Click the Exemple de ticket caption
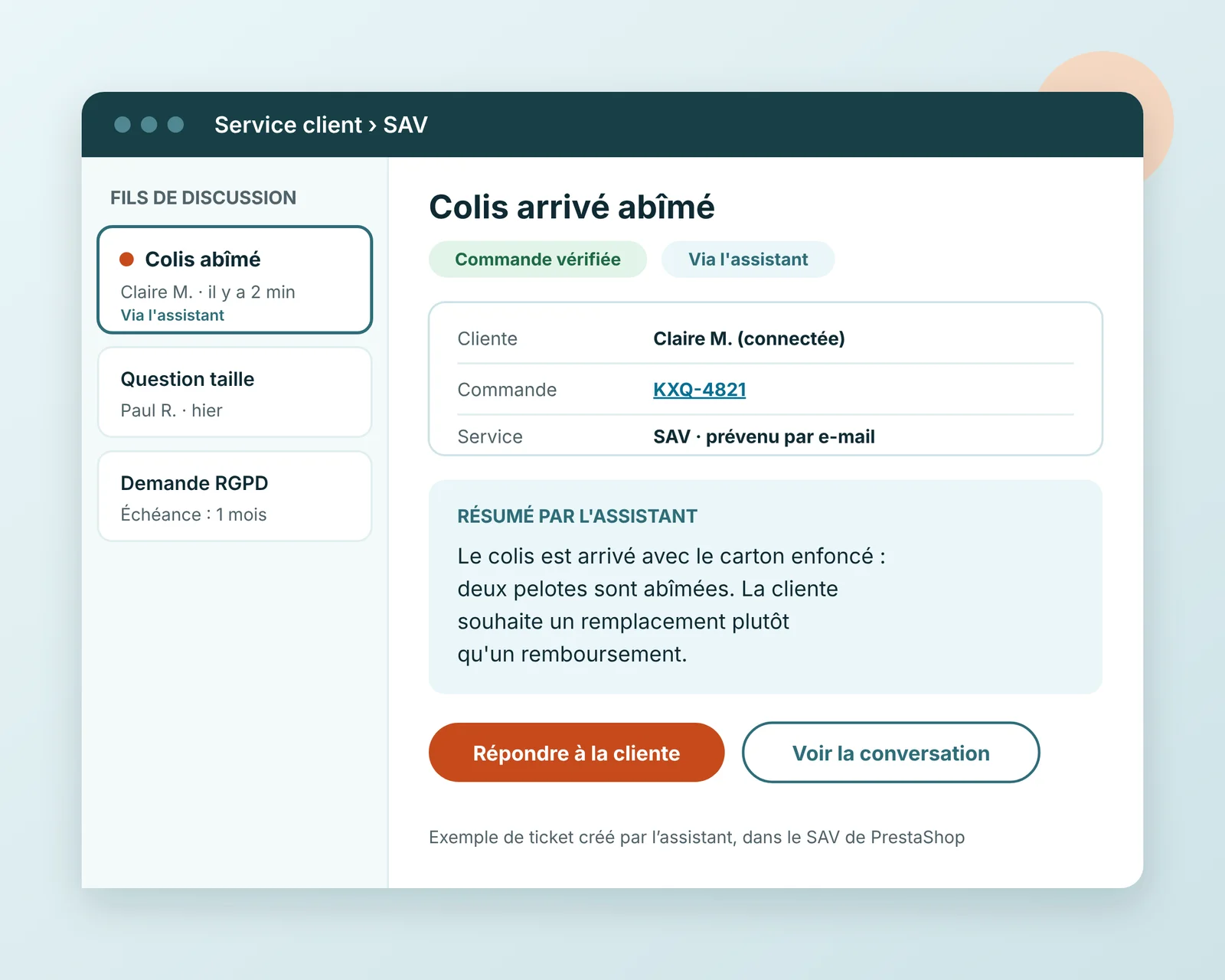 pyautogui.click(x=697, y=837)
